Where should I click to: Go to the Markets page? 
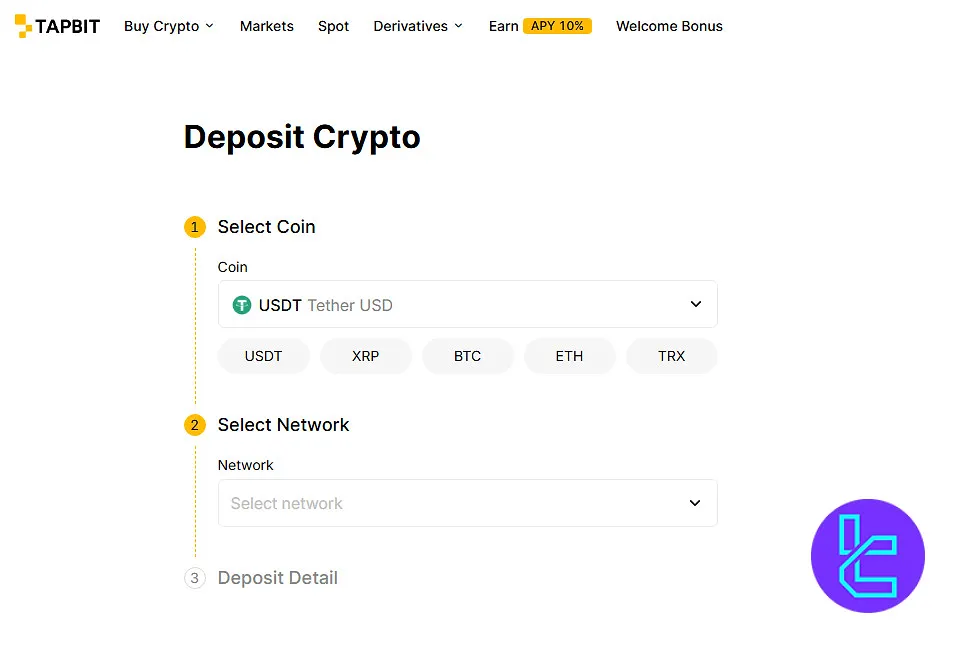(x=267, y=26)
